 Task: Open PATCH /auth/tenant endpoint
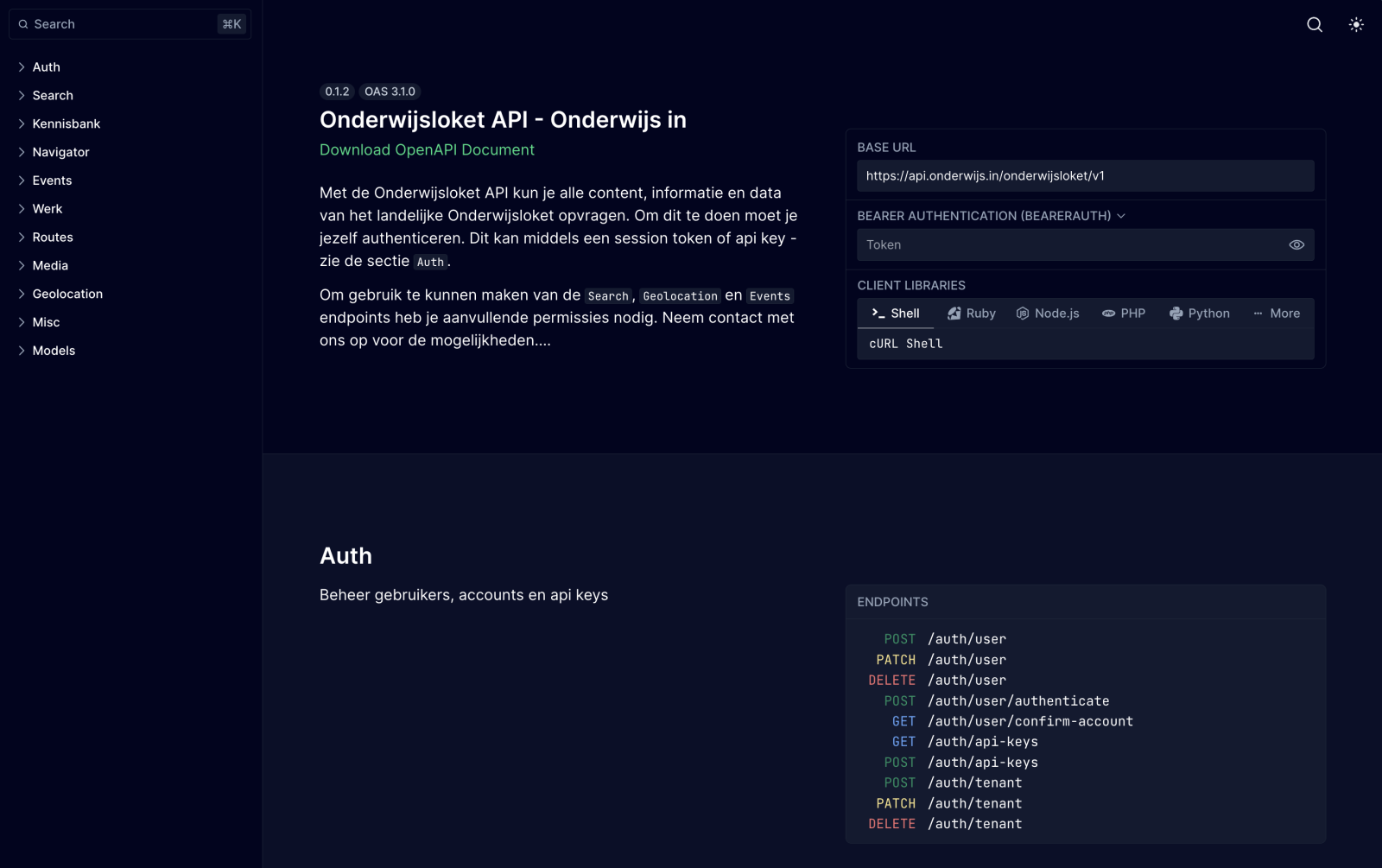click(x=948, y=804)
